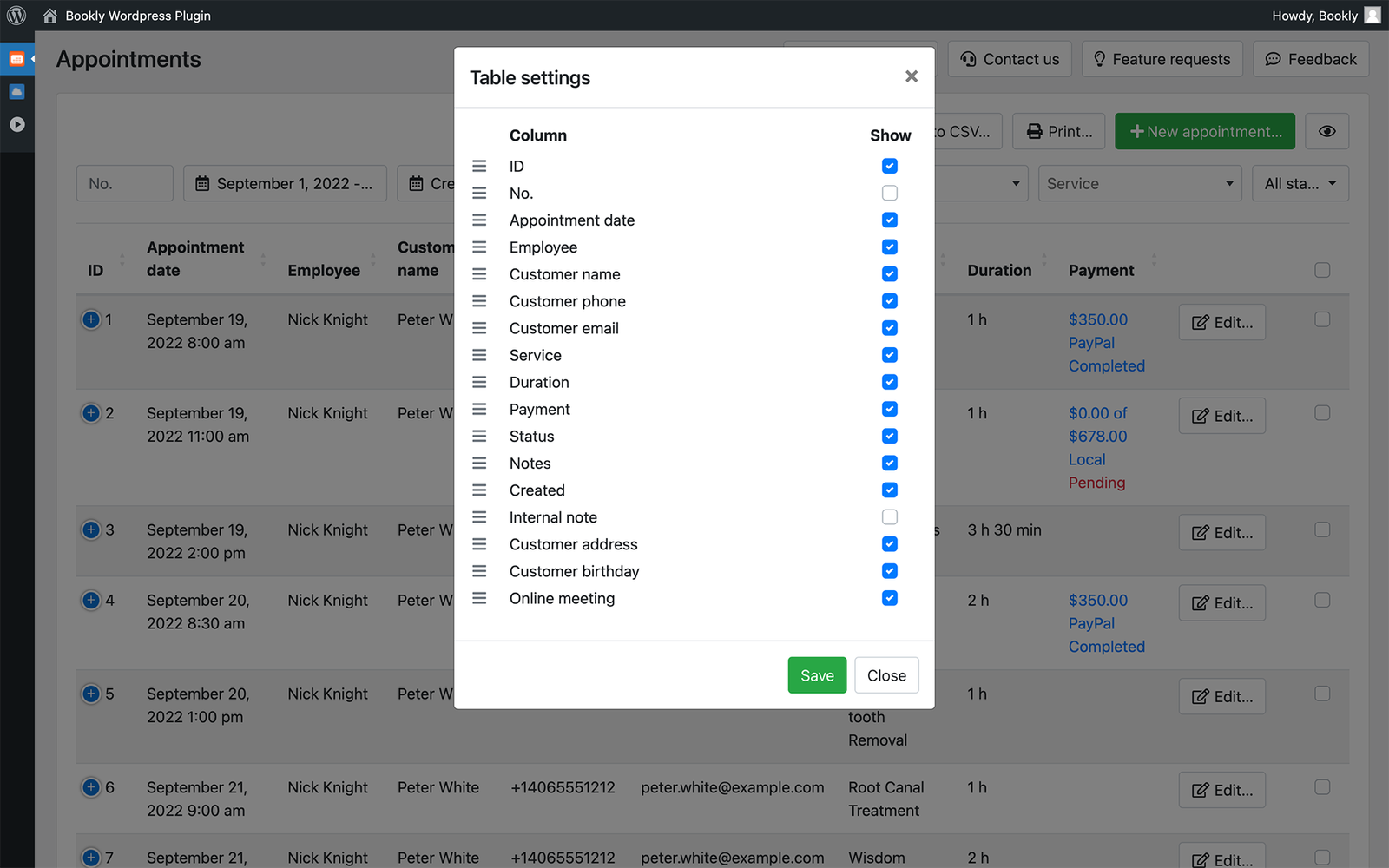Screen dimensions: 1389x868
Task: Click the calendar icon in the date filter
Action: [203, 183]
